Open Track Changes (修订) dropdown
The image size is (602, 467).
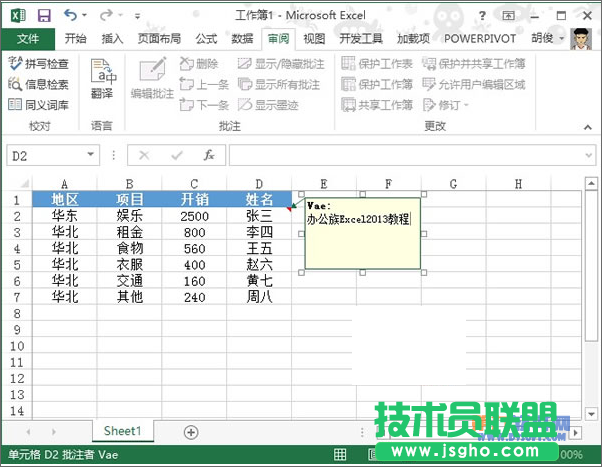click(x=445, y=104)
